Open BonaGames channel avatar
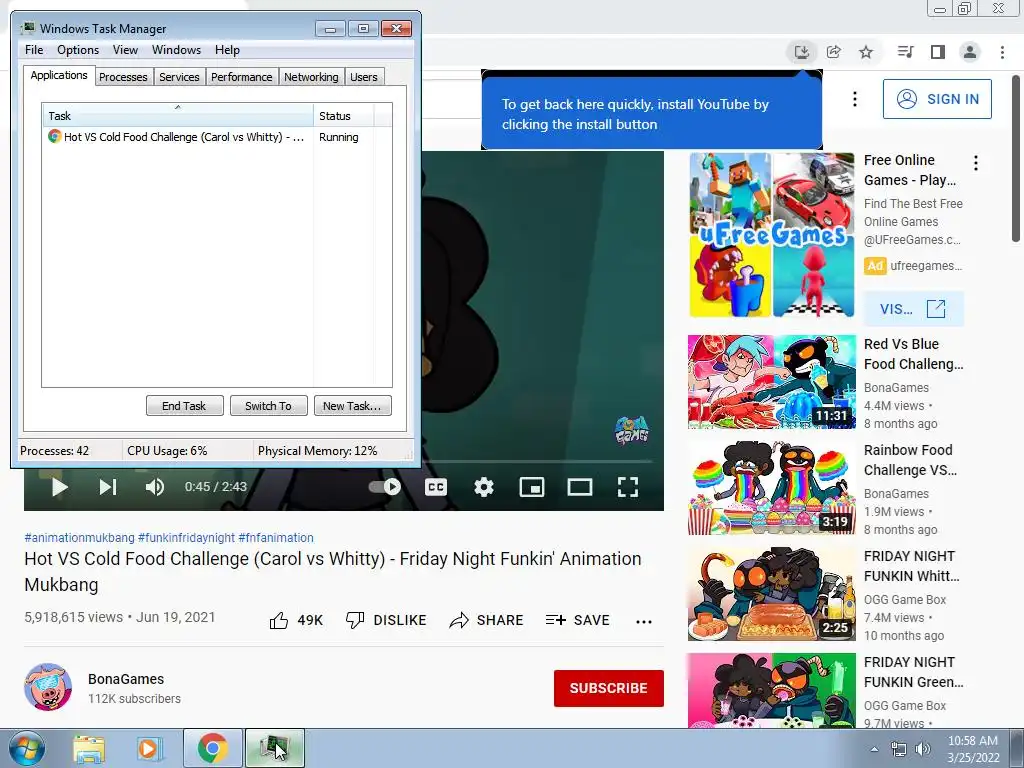This screenshot has width=1024, height=768. click(x=48, y=687)
